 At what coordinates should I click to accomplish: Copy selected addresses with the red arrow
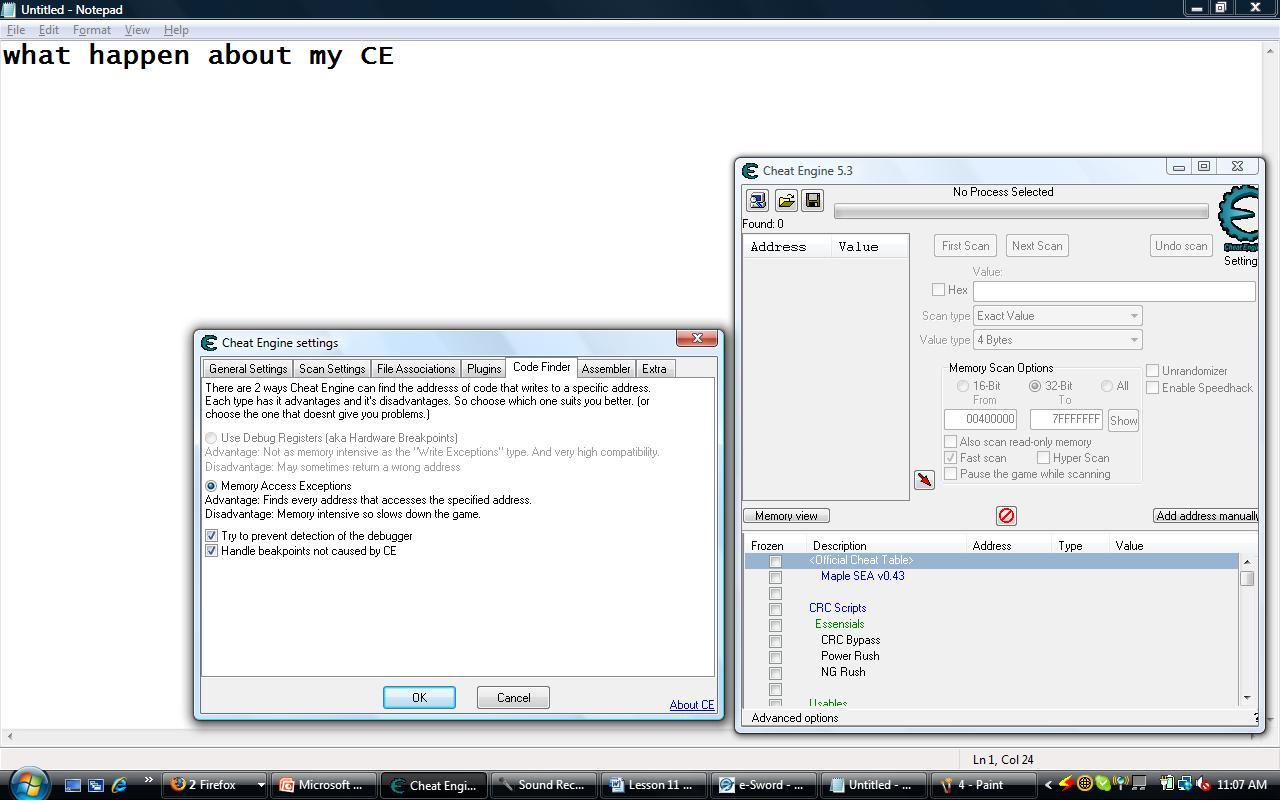[924, 480]
